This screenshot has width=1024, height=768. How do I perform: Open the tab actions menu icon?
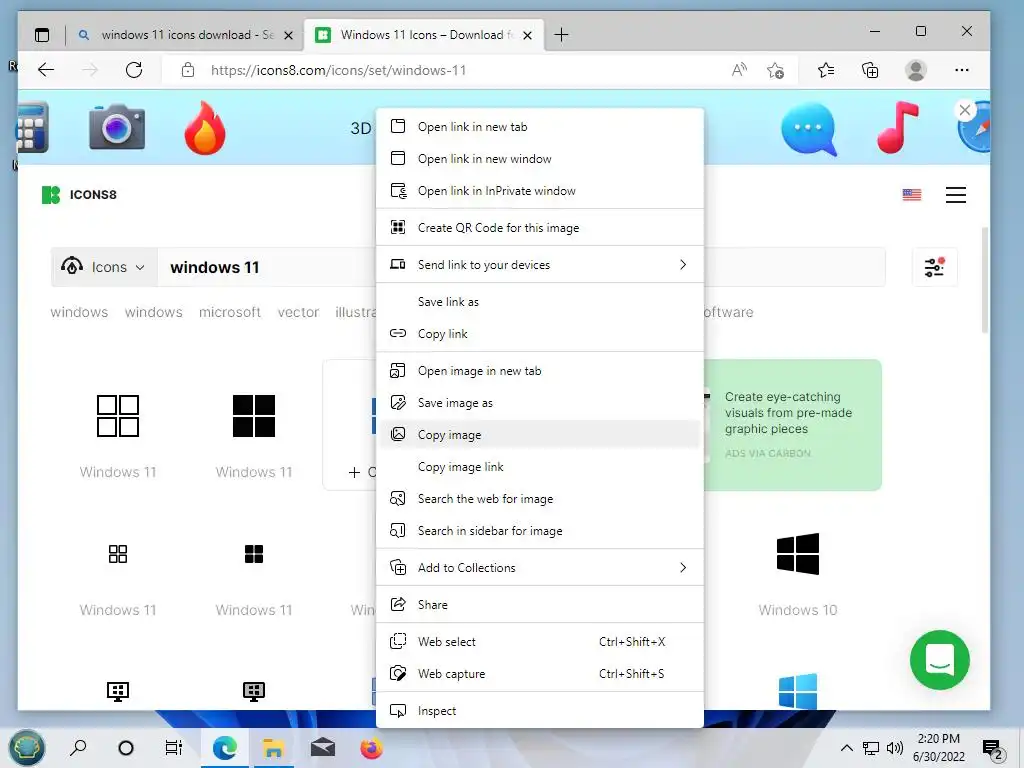click(x=42, y=35)
